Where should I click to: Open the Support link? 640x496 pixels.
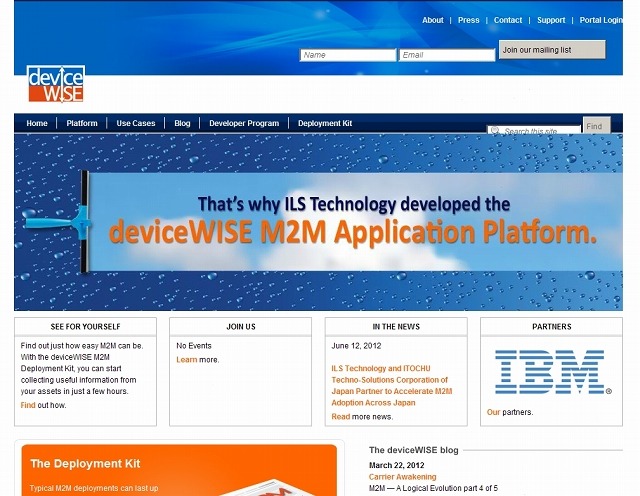[551, 20]
